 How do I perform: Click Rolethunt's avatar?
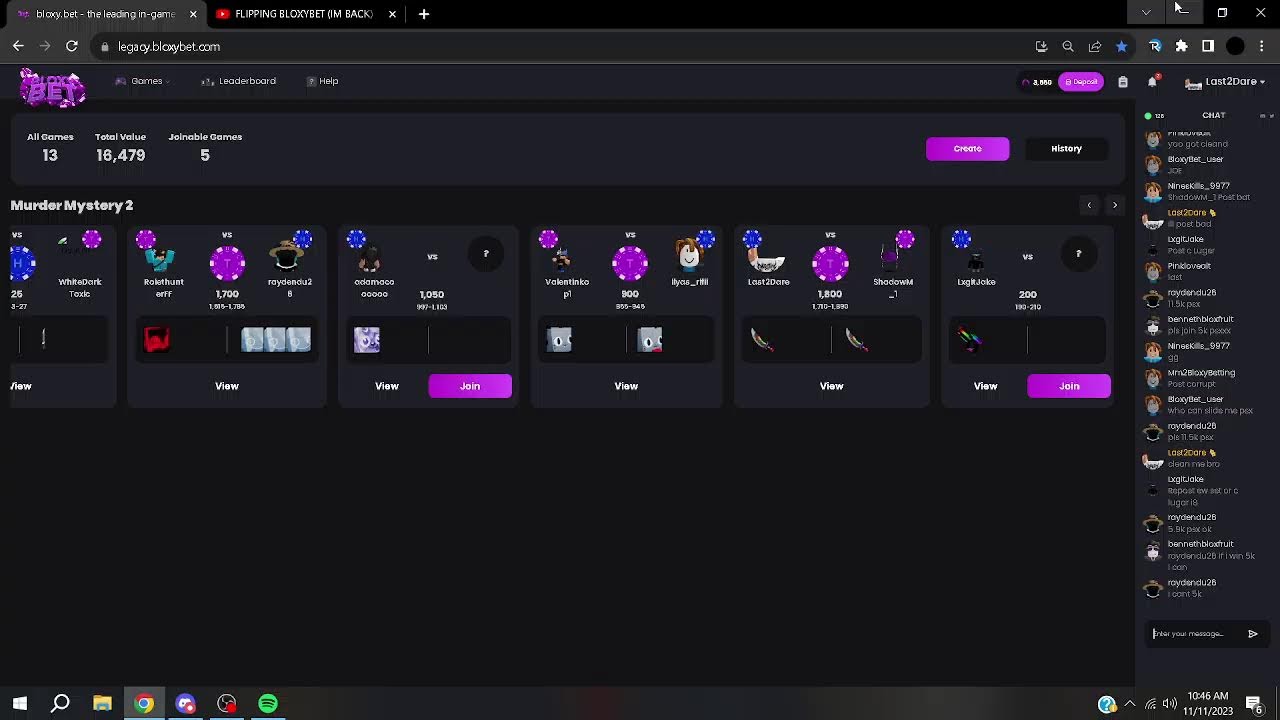(162, 258)
